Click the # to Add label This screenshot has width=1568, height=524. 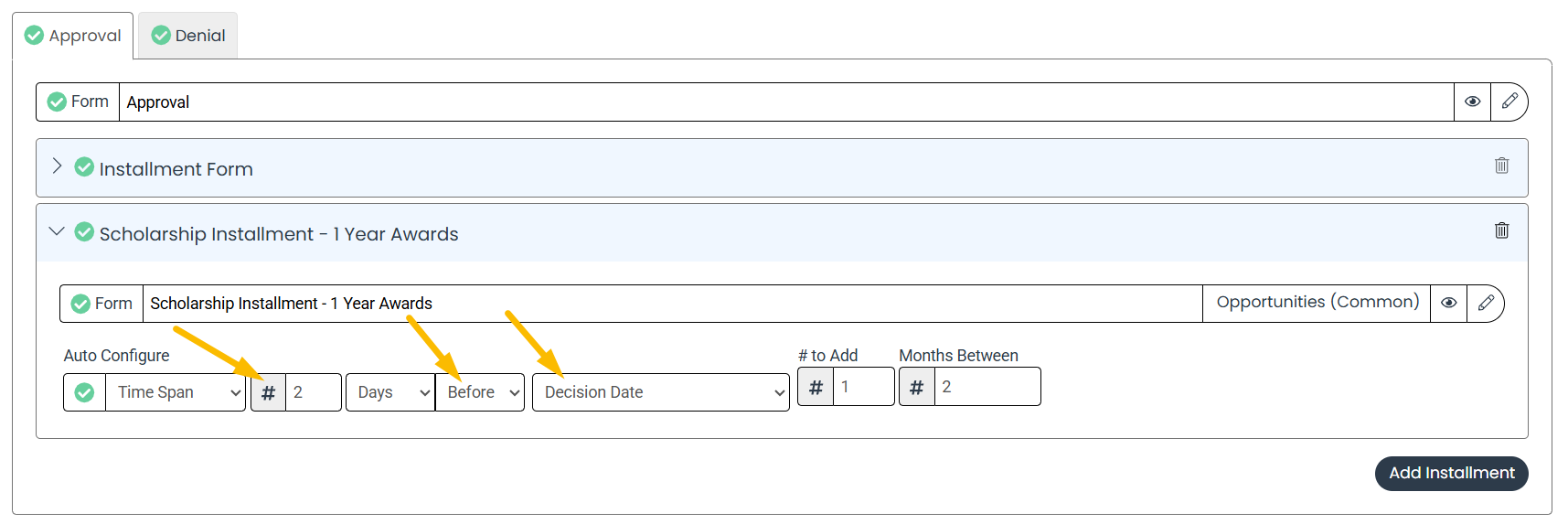[827, 356]
